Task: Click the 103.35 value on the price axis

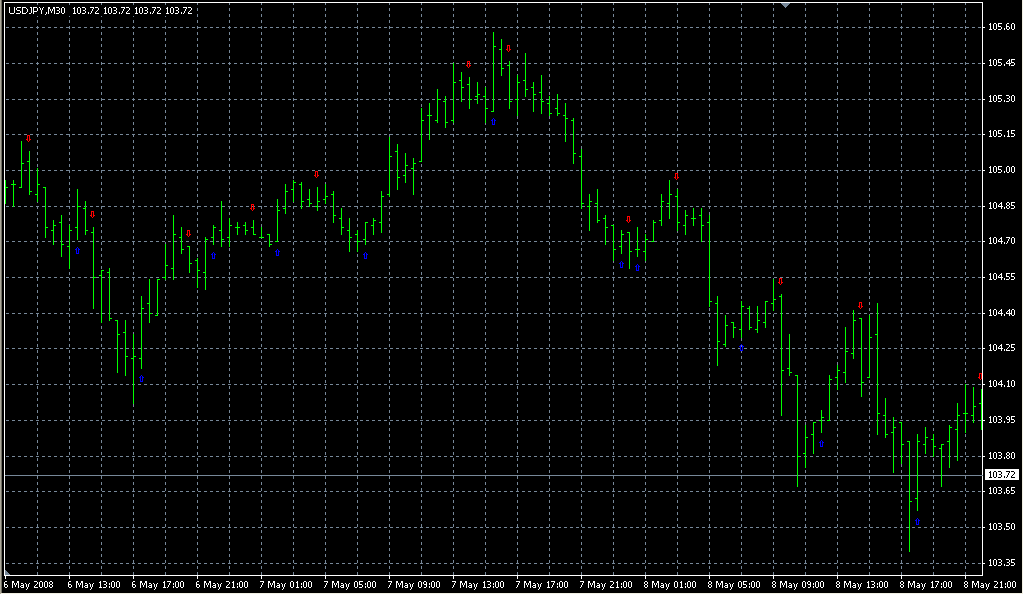Action: [x=1001, y=562]
